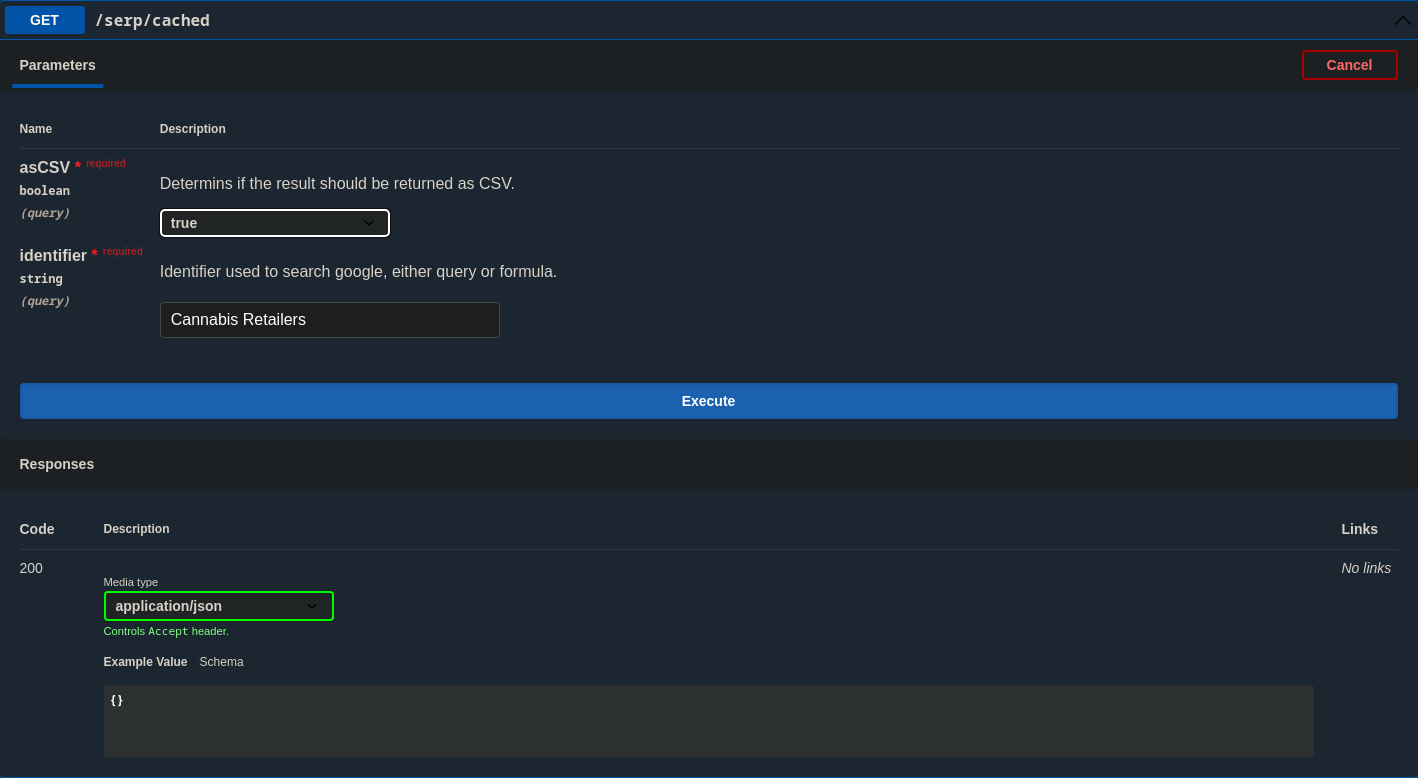Click the asCSV description text

tap(337, 184)
